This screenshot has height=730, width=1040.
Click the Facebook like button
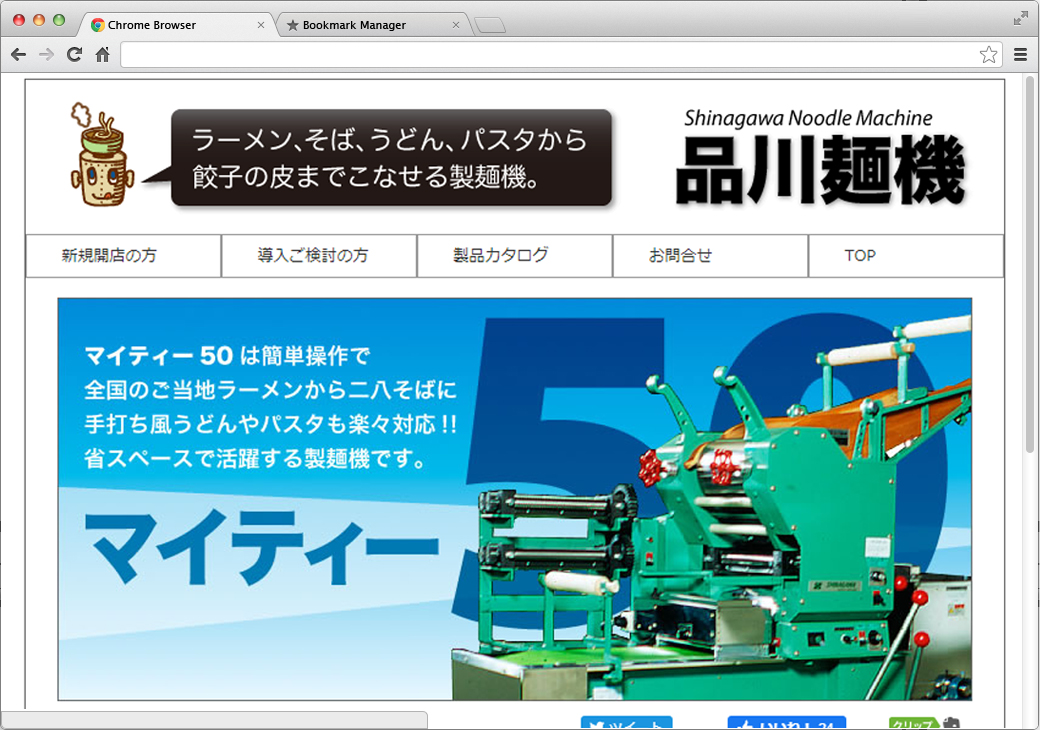[787, 723]
